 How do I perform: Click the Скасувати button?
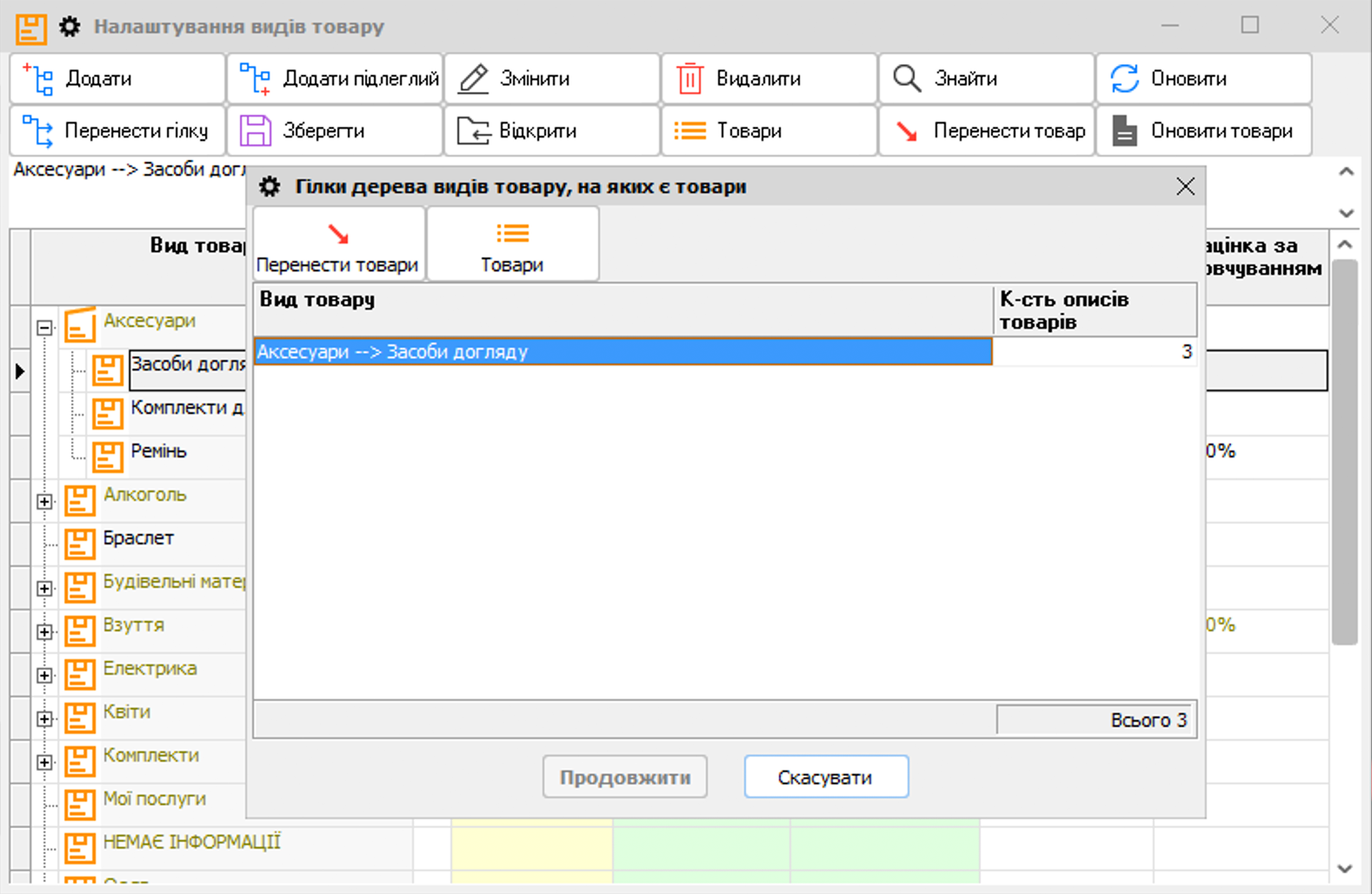click(825, 777)
